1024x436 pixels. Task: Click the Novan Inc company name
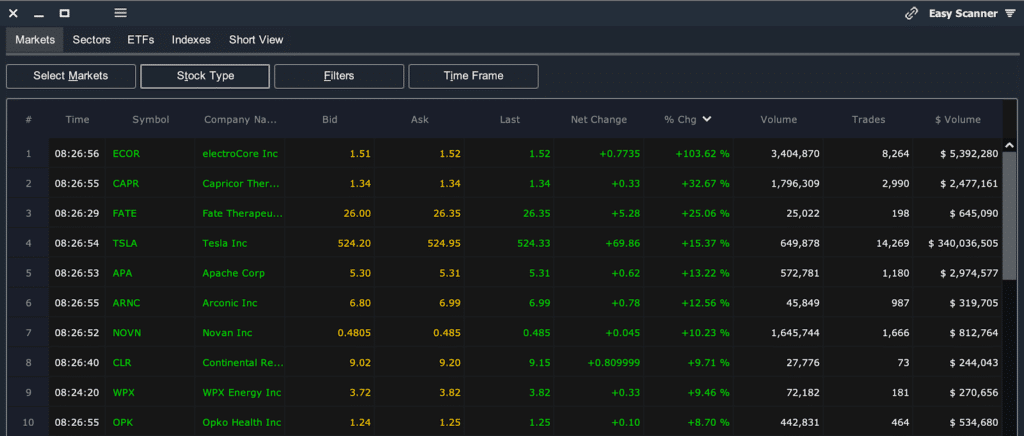point(227,333)
